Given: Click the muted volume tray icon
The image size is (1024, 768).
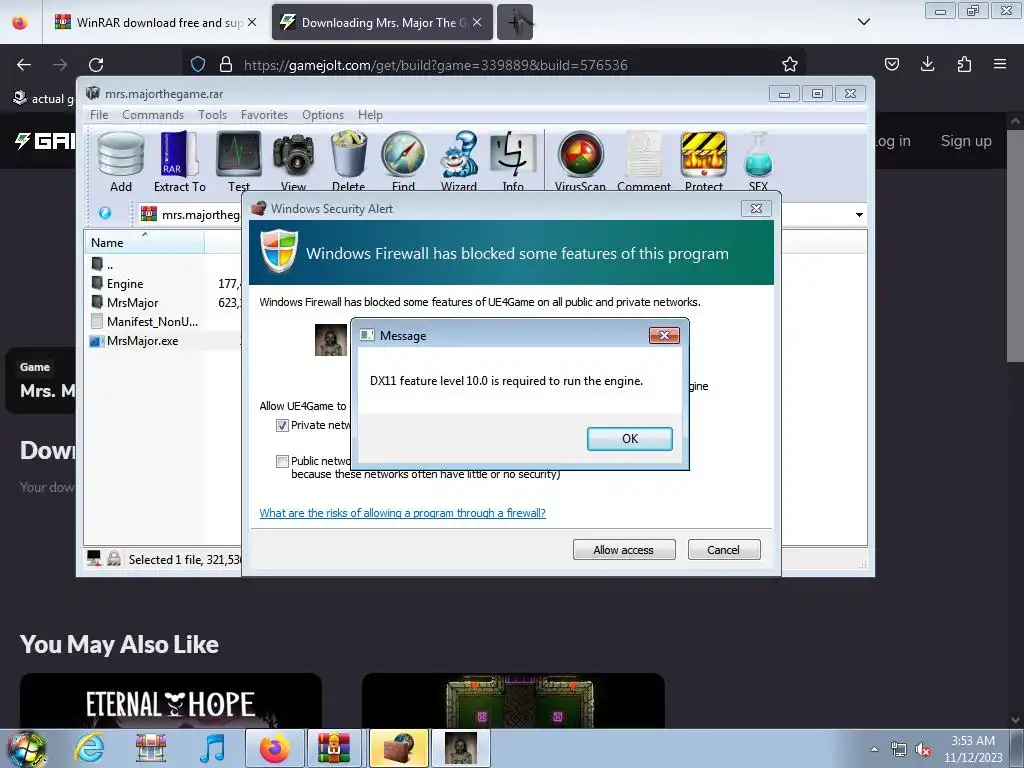Looking at the screenshot, I should 922,750.
